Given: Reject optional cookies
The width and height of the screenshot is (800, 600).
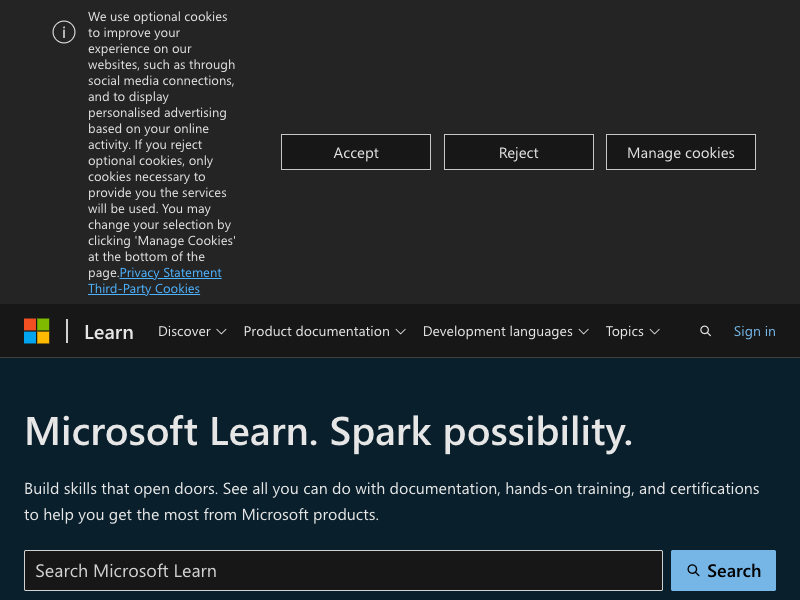Looking at the screenshot, I should coord(518,152).
